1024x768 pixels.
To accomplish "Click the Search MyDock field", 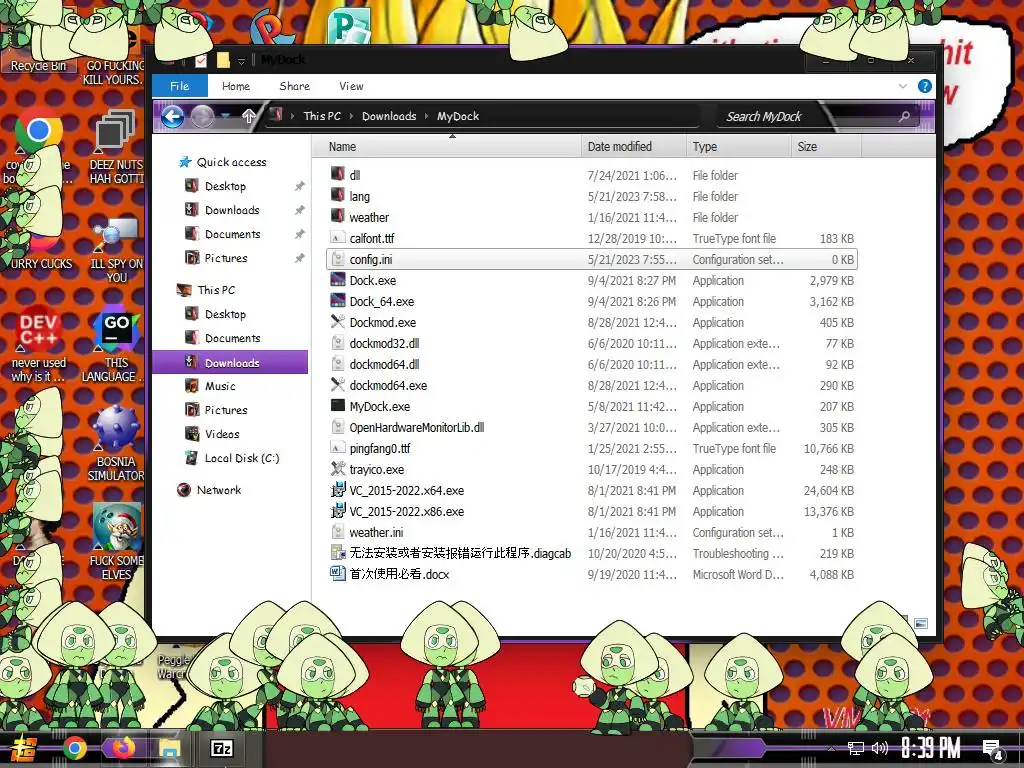I will coord(820,117).
